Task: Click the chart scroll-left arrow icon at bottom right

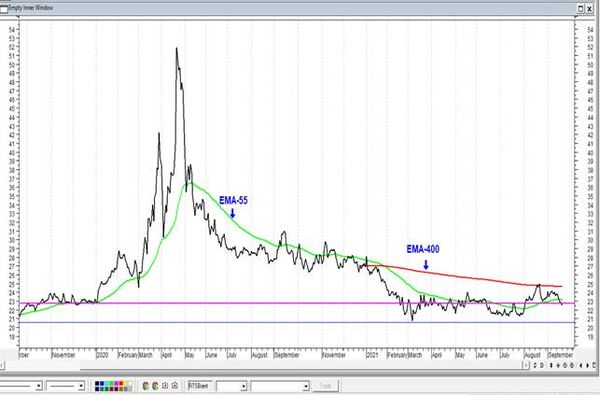Action: pyautogui.click(x=581, y=366)
